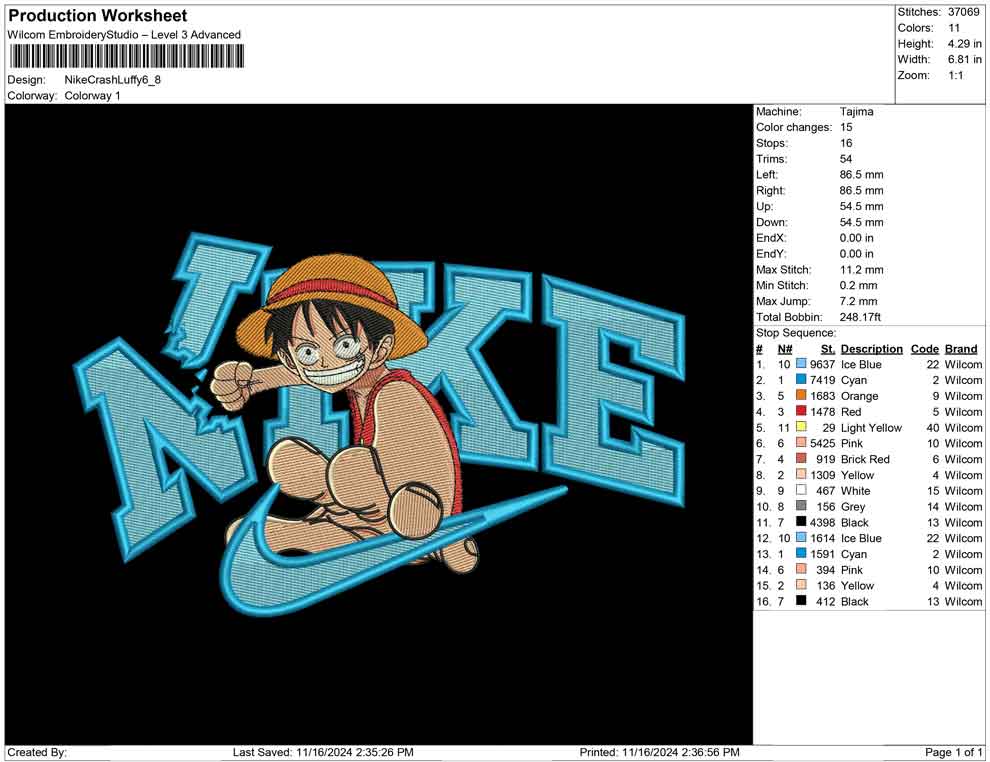Viewport: 990px width, 762px height.
Task: Click the Nike Luffy embroidery design preview
Action: (x=379, y=424)
